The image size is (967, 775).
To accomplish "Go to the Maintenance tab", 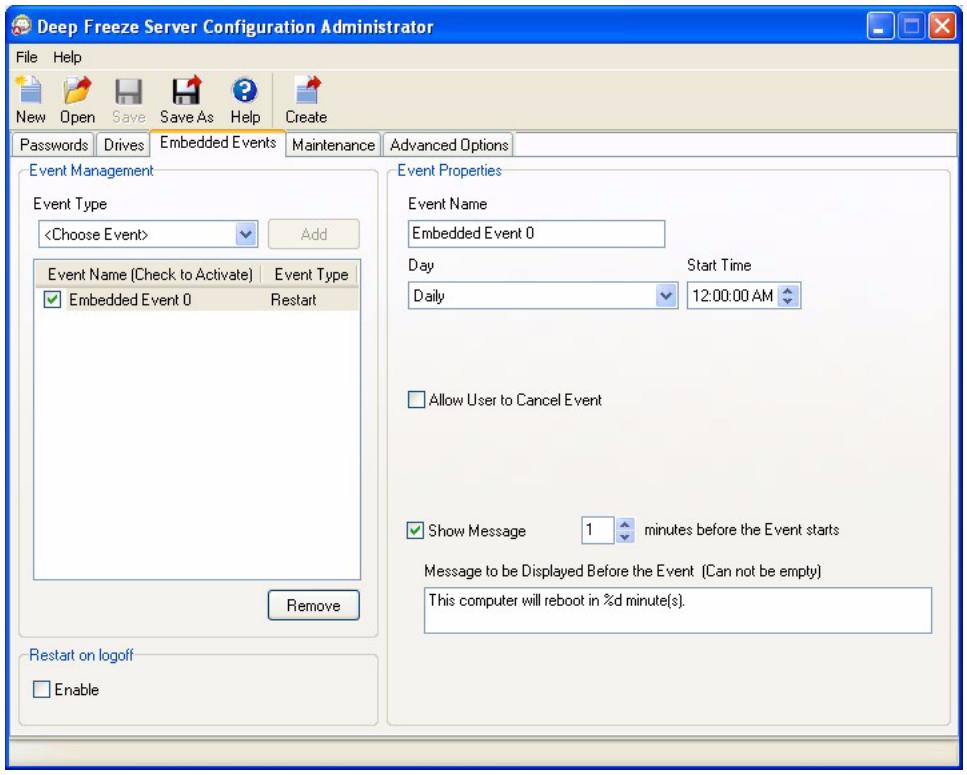I will 333,145.
